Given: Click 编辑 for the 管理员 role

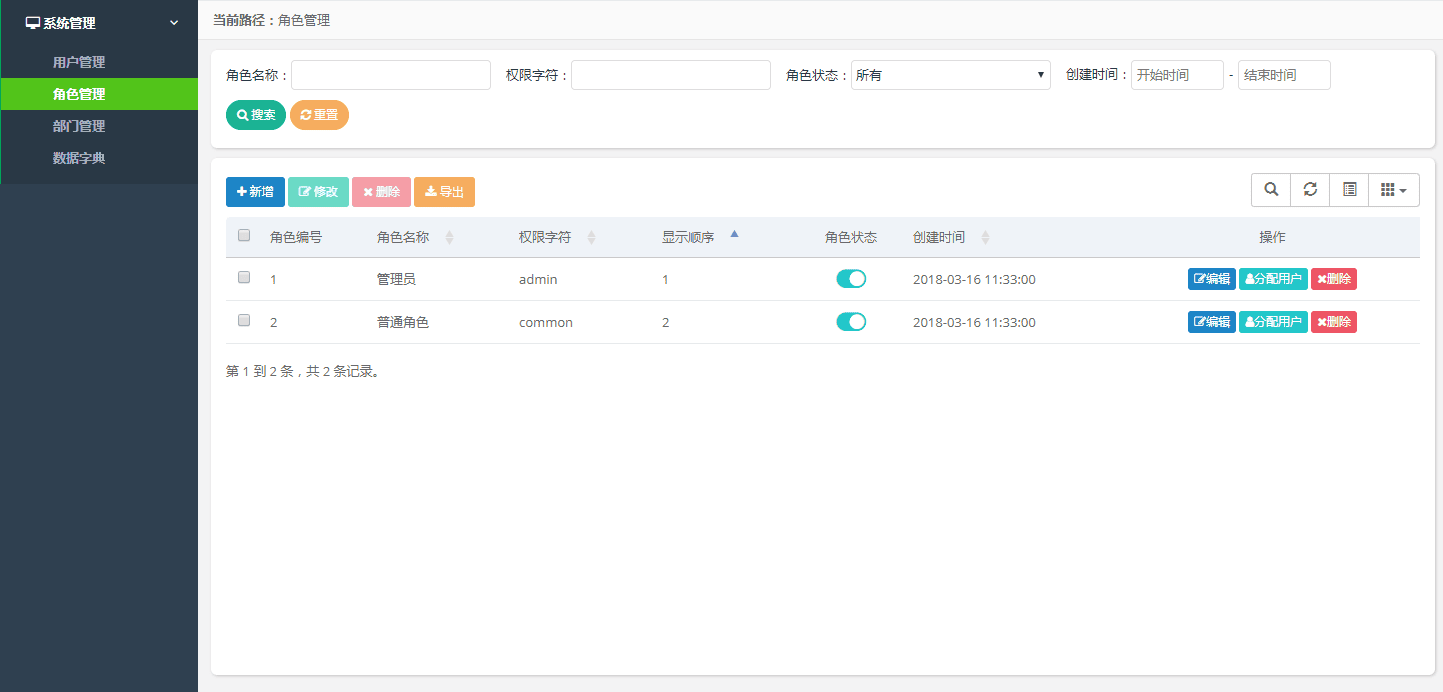Looking at the screenshot, I should point(1211,279).
